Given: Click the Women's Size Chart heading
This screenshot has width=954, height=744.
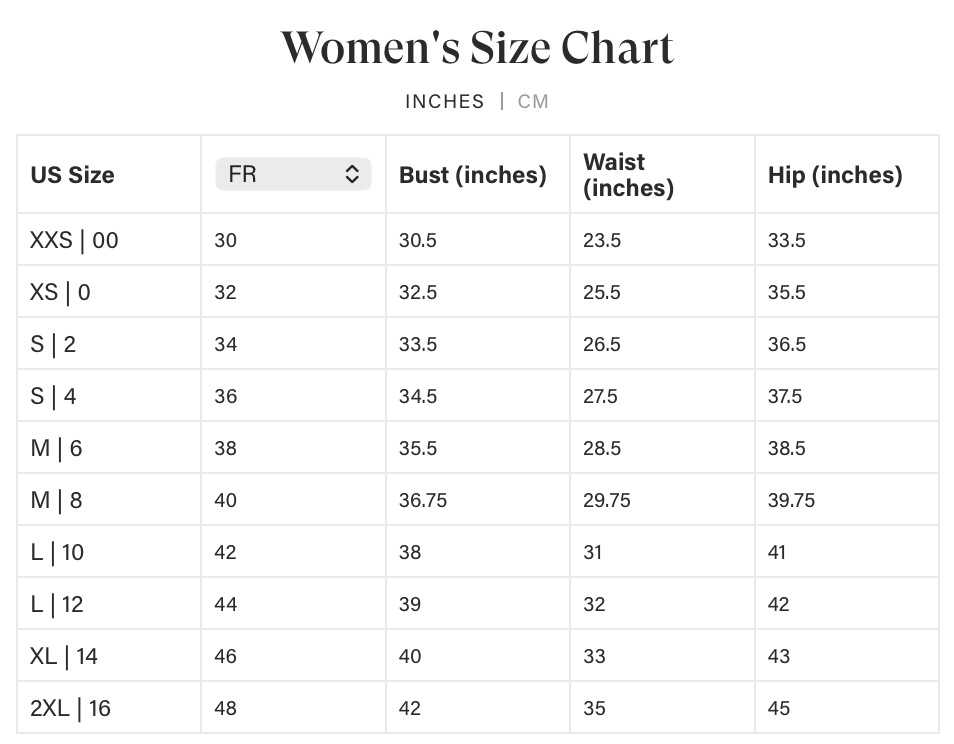Looking at the screenshot, I should [477, 48].
